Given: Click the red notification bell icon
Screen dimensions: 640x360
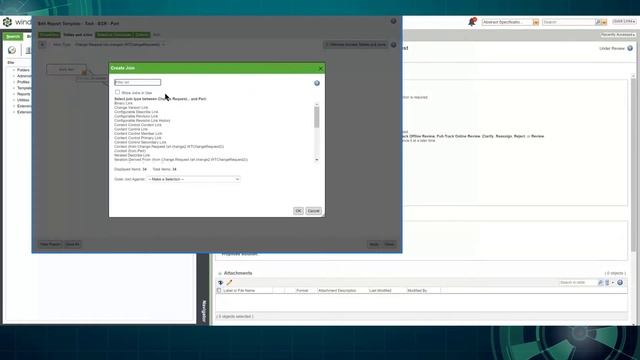Looking at the screenshot, I should pos(472,22).
